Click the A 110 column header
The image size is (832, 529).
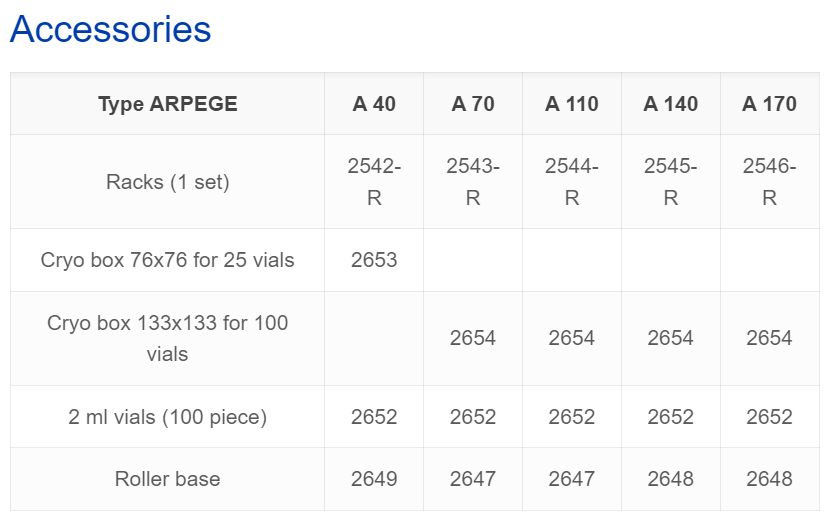click(571, 104)
